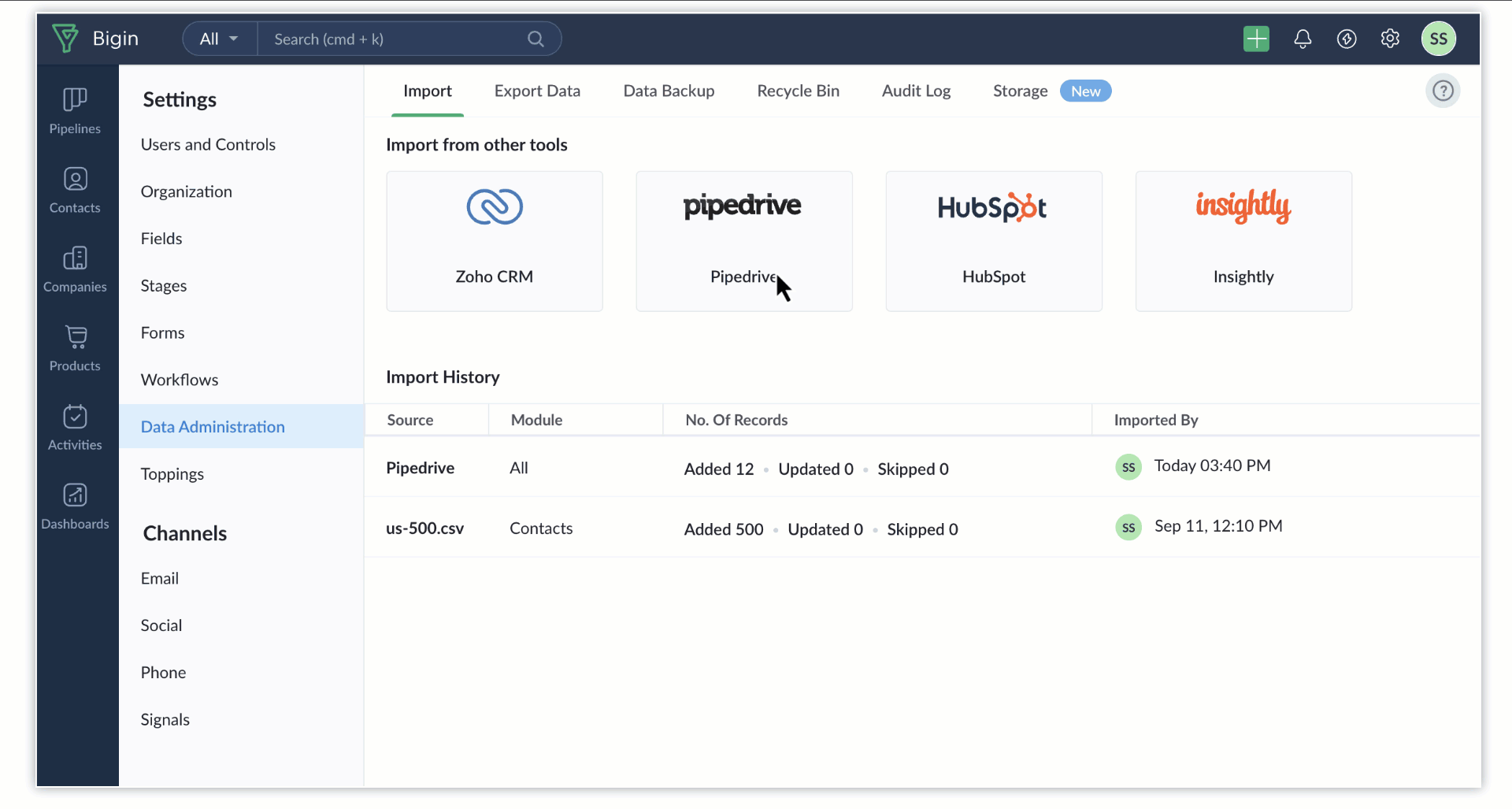Go to Contacts in the sidebar
This screenshot has height=809, width=1512.
click(x=75, y=190)
